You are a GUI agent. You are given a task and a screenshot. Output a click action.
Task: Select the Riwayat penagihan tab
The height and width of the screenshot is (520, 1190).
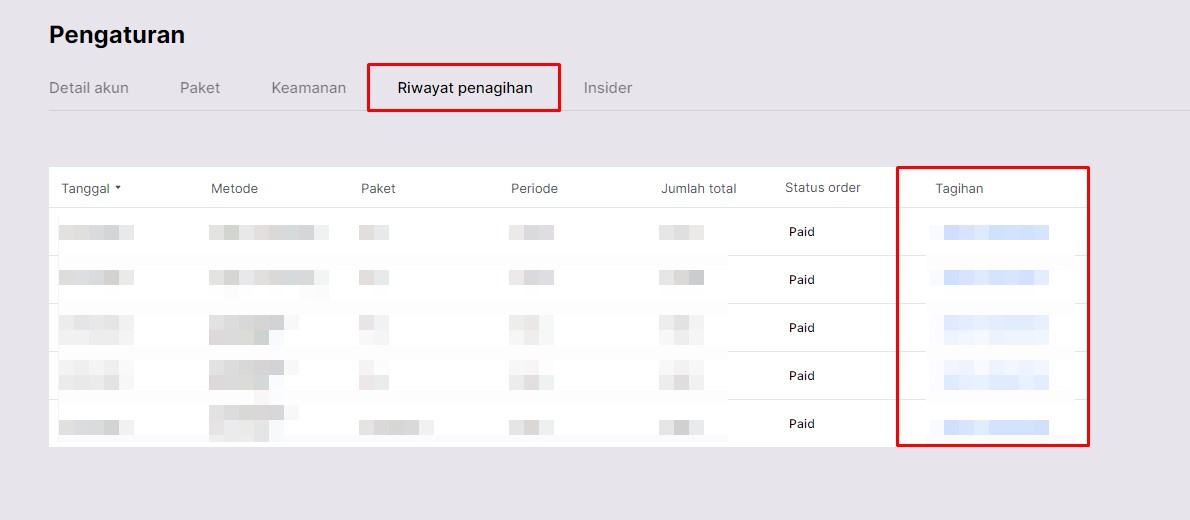point(465,88)
